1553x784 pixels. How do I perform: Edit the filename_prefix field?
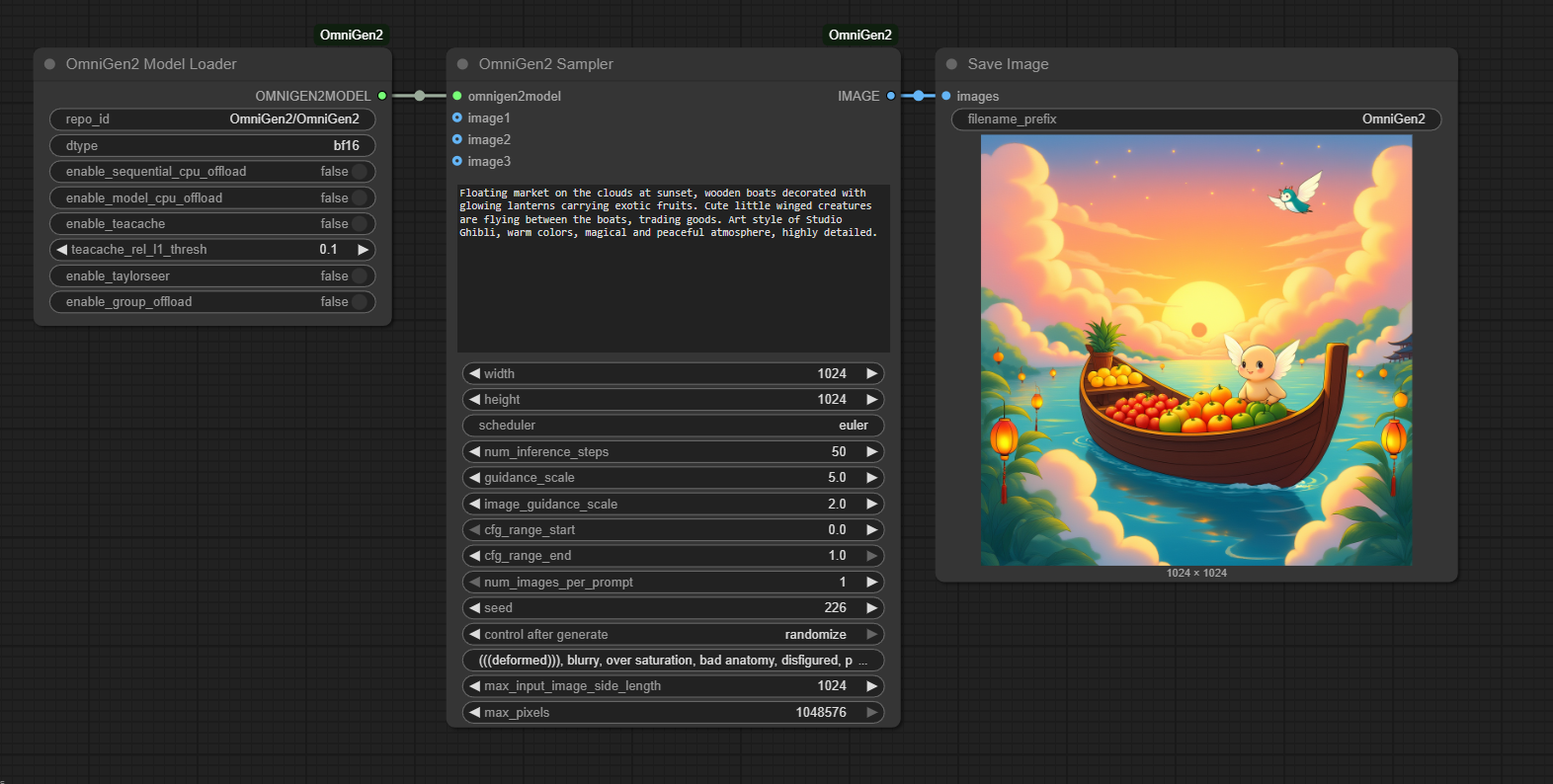coord(1196,118)
